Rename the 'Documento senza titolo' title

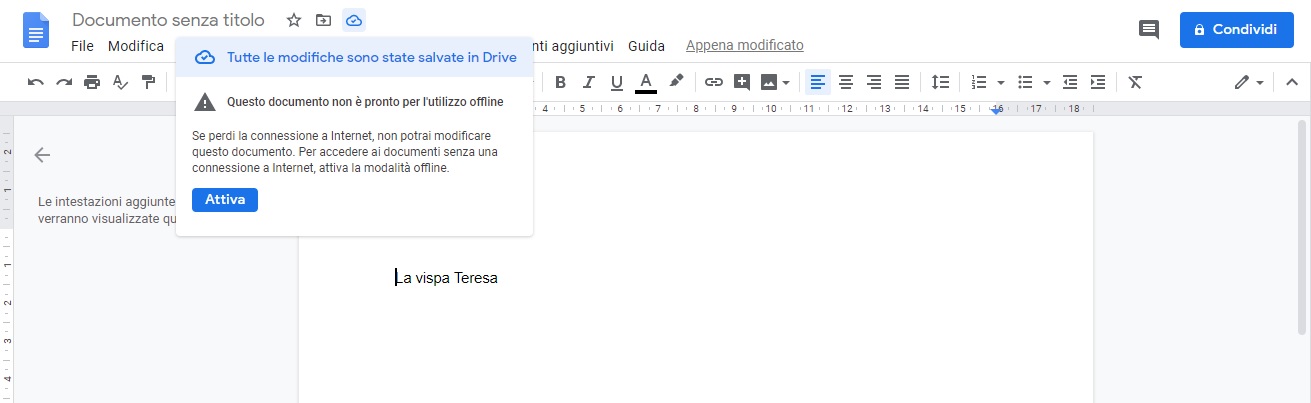169,20
